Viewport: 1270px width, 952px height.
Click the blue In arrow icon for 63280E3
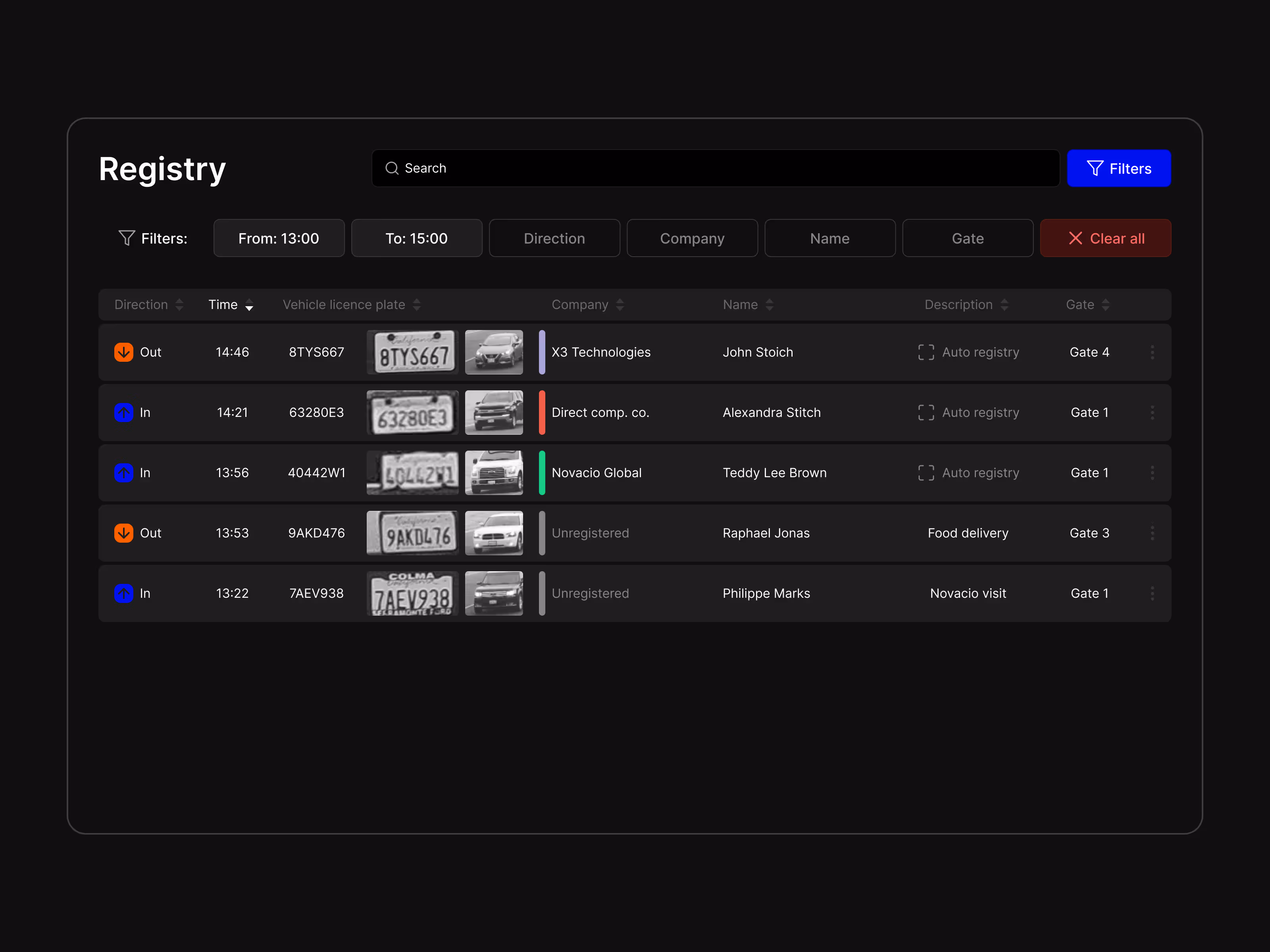pyautogui.click(x=123, y=412)
